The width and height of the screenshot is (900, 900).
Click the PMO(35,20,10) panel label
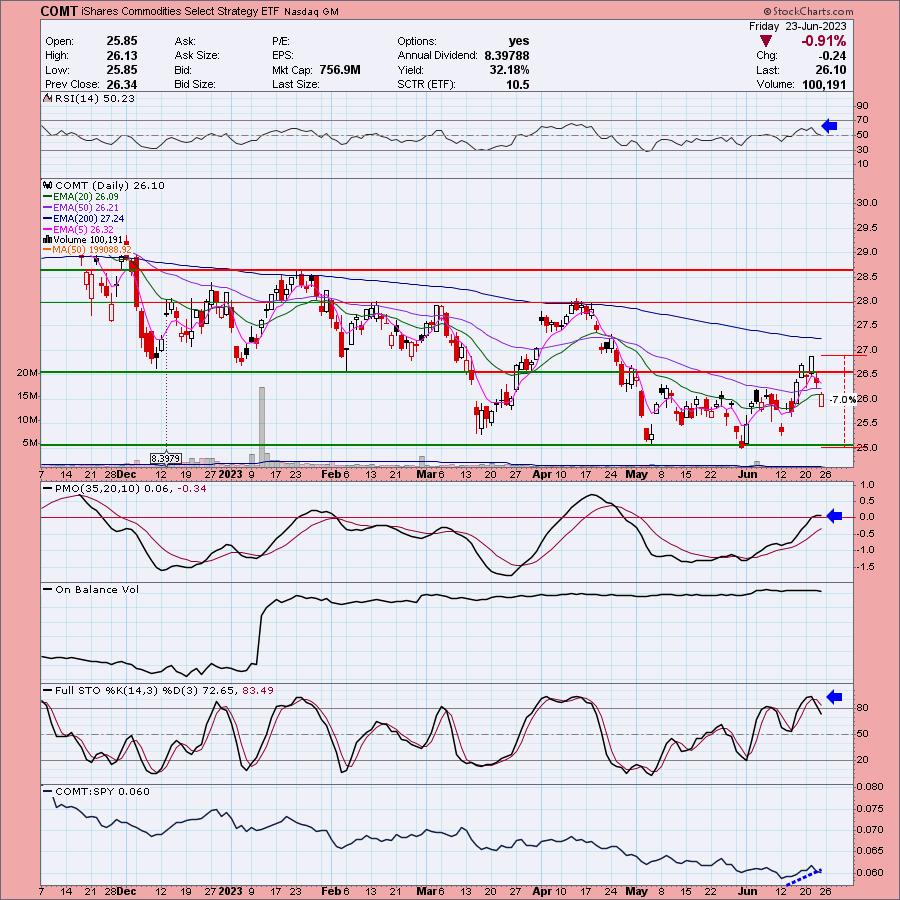[x=126, y=488]
